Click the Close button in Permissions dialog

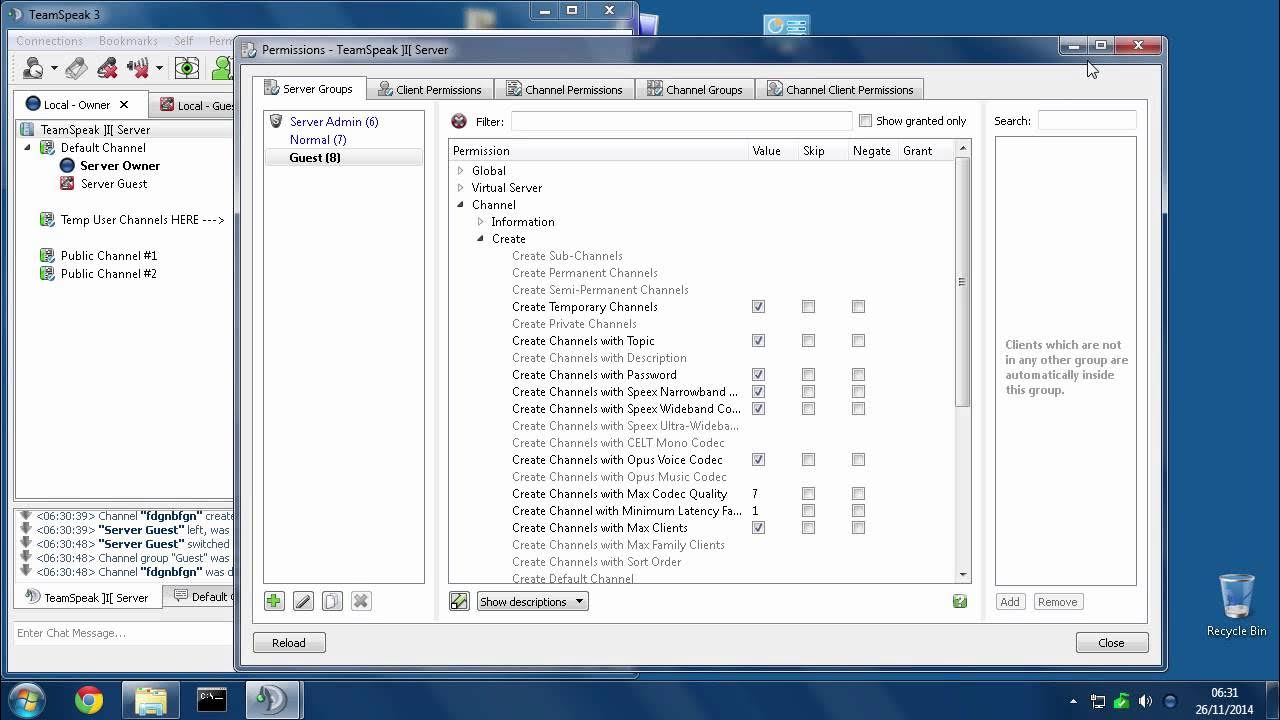pos(1111,643)
